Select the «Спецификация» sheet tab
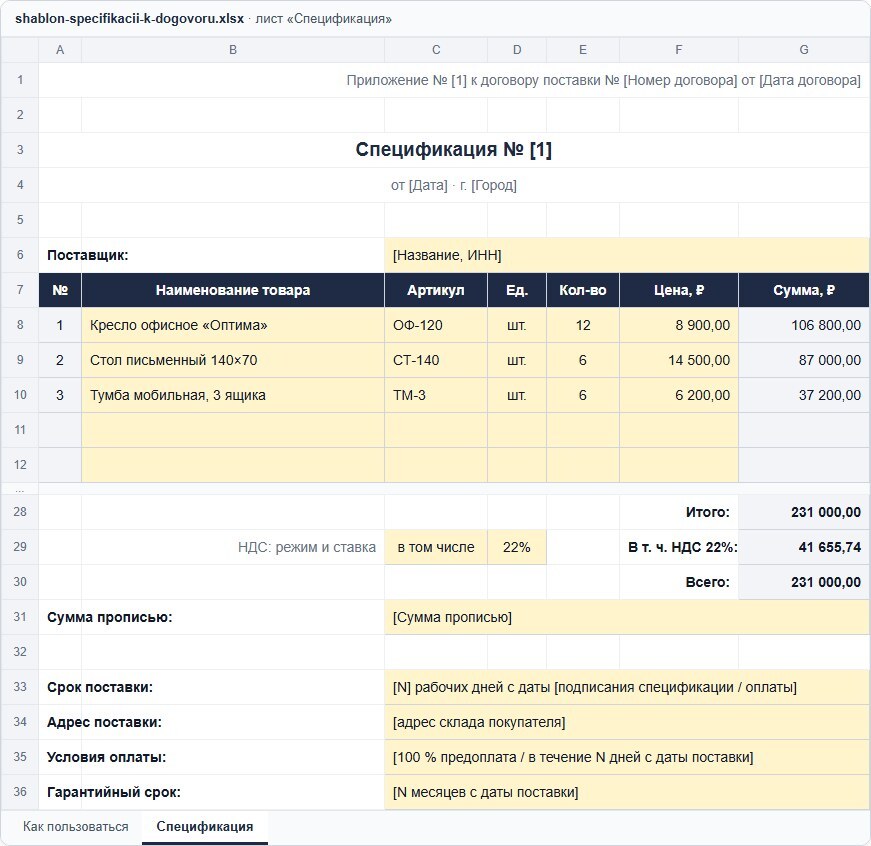 coord(204,827)
